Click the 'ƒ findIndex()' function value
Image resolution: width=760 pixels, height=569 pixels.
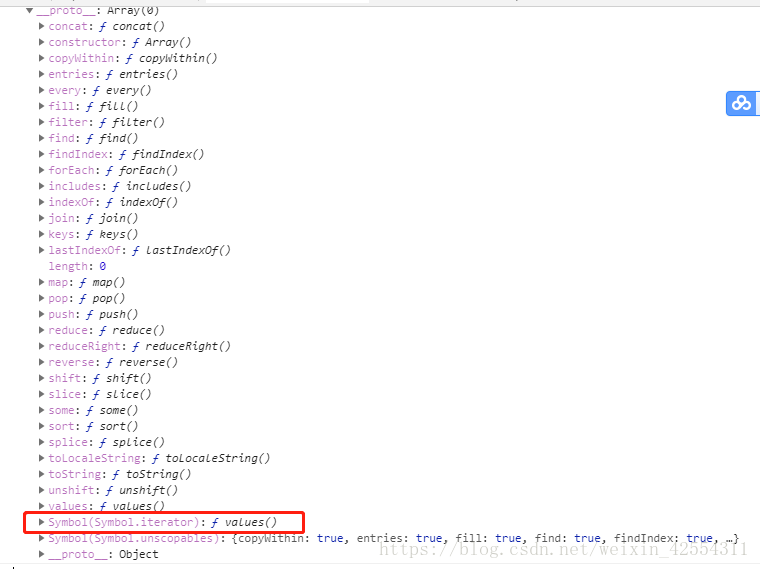tap(162, 154)
